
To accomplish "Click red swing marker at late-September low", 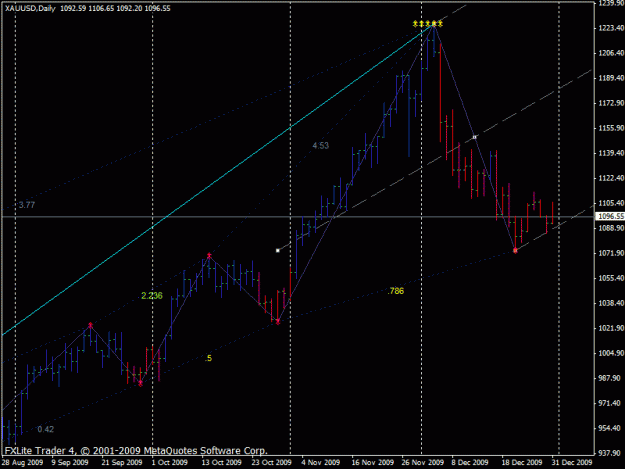I will point(140,383).
